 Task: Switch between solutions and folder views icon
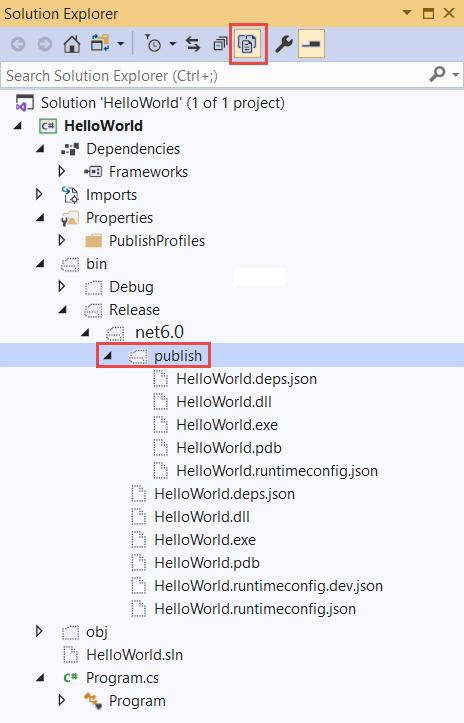(x=100, y=44)
